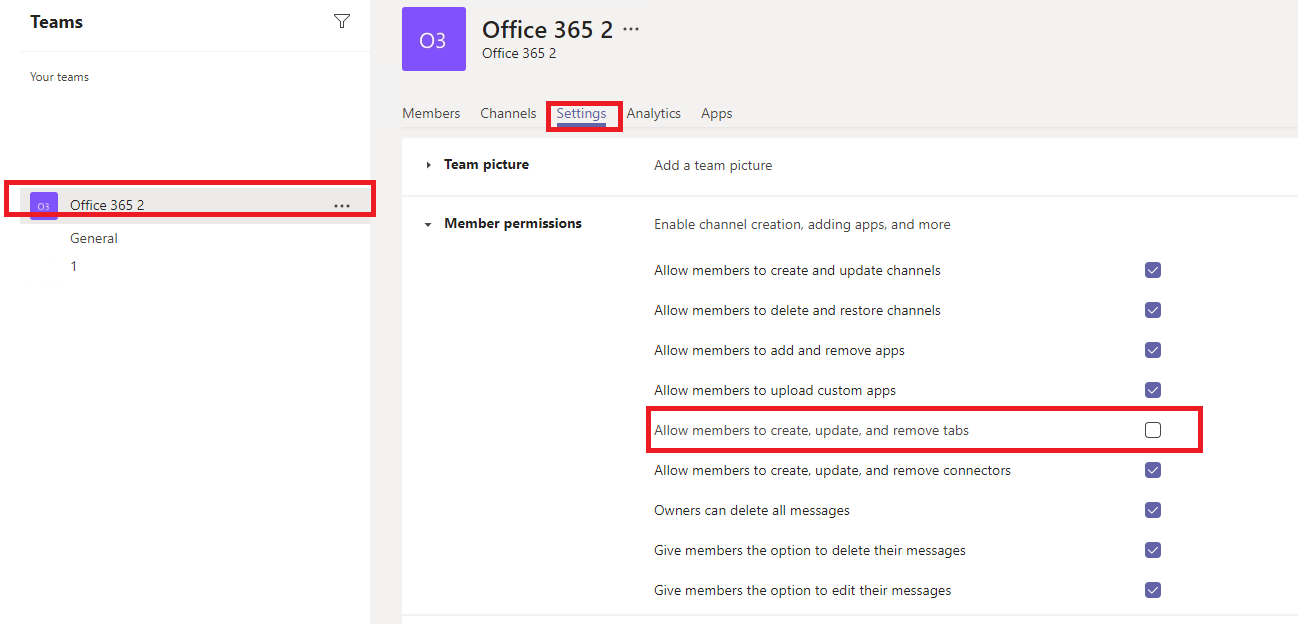Viewport: 1298px width, 629px height.
Task: Expand the Team picture section arrow
Action: tap(429, 165)
